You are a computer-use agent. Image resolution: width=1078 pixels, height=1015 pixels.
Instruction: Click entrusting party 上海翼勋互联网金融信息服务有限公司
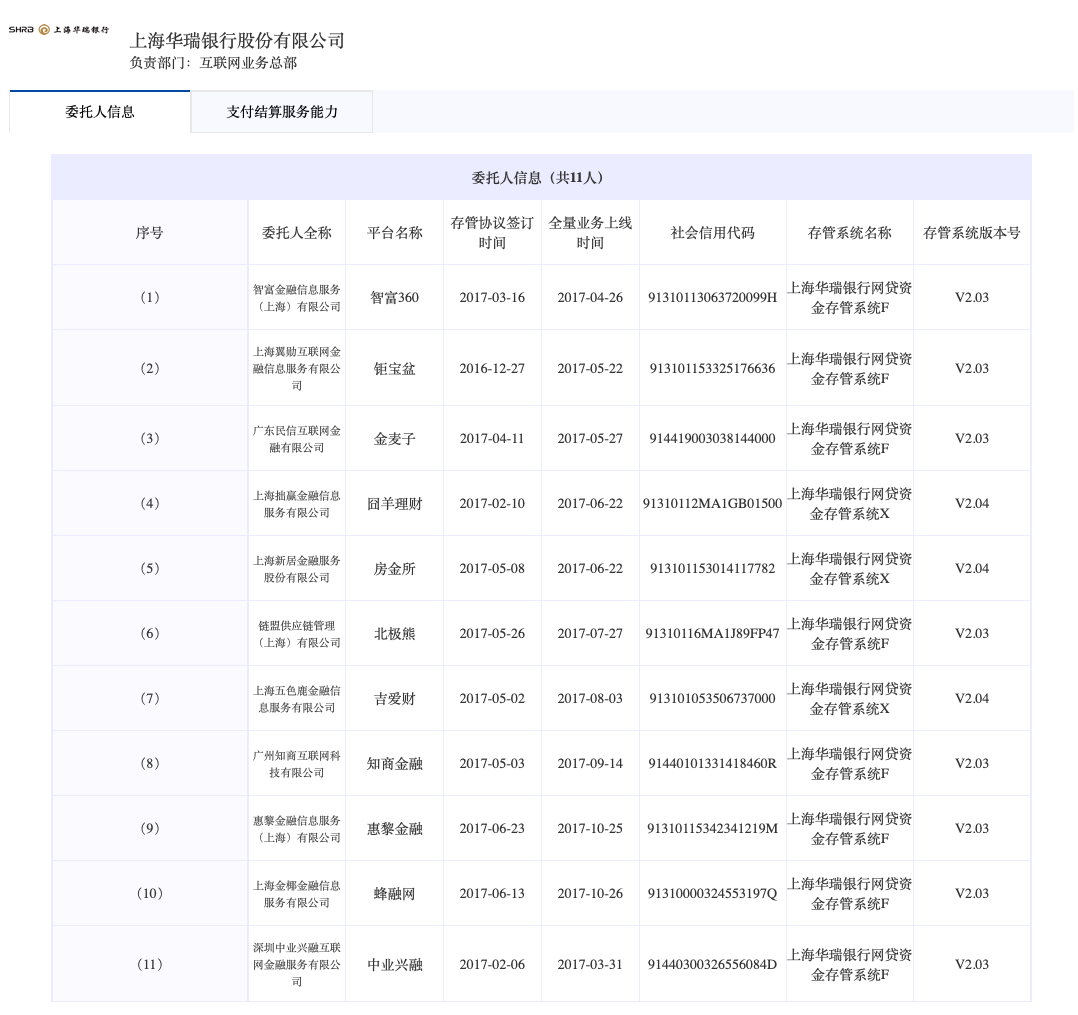(296, 369)
